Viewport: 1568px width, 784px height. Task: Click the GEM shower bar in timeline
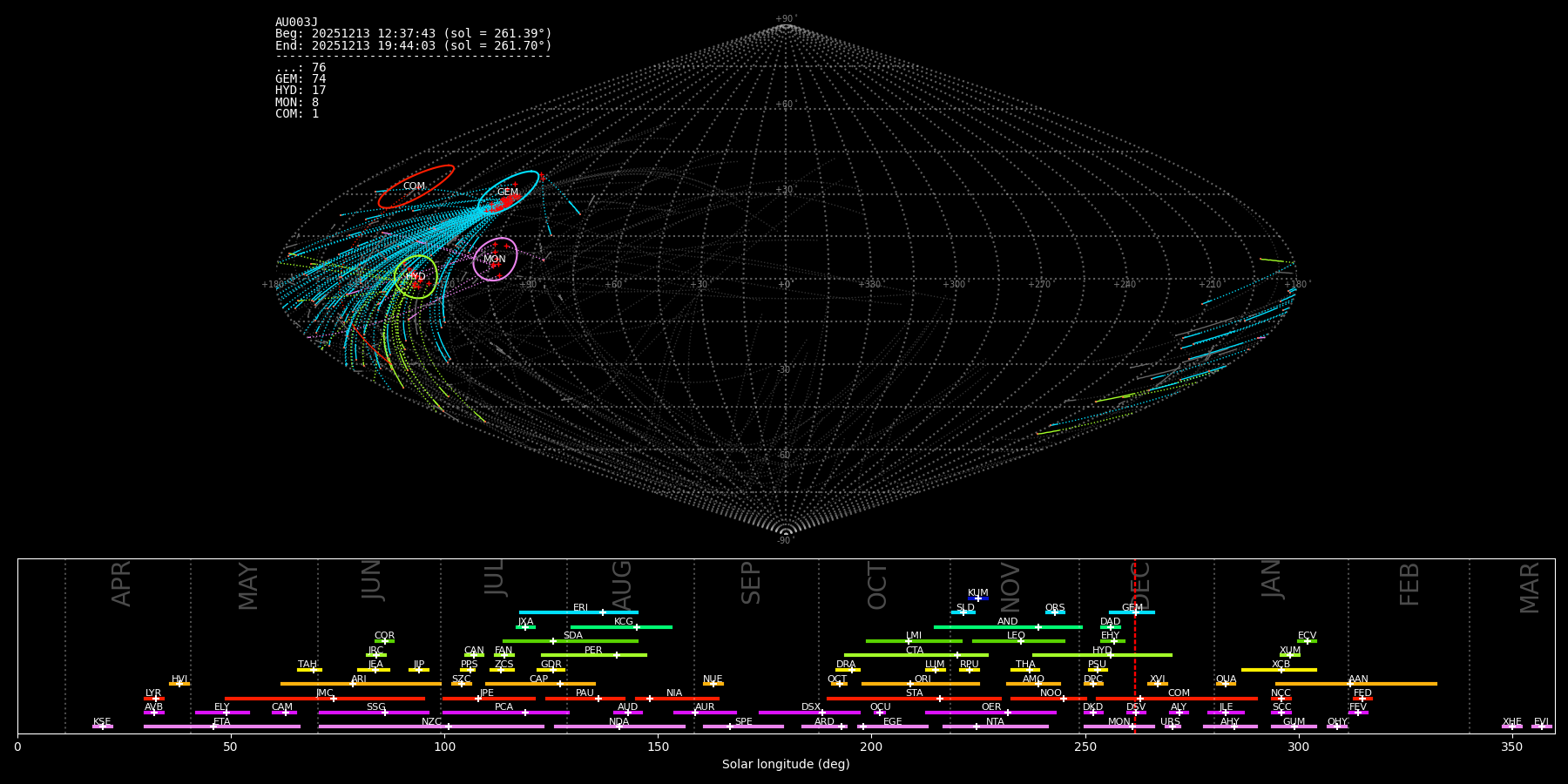[1132, 612]
